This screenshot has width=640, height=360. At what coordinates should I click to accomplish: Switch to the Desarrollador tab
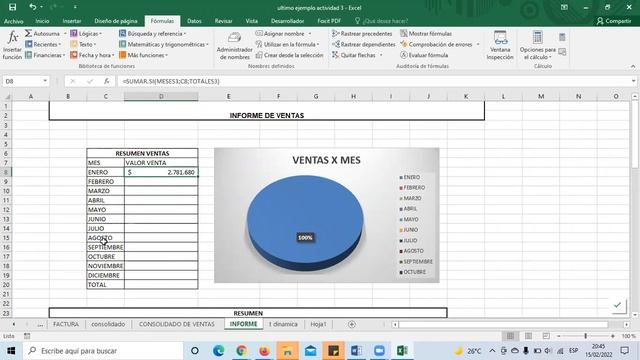click(x=287, y=21)
